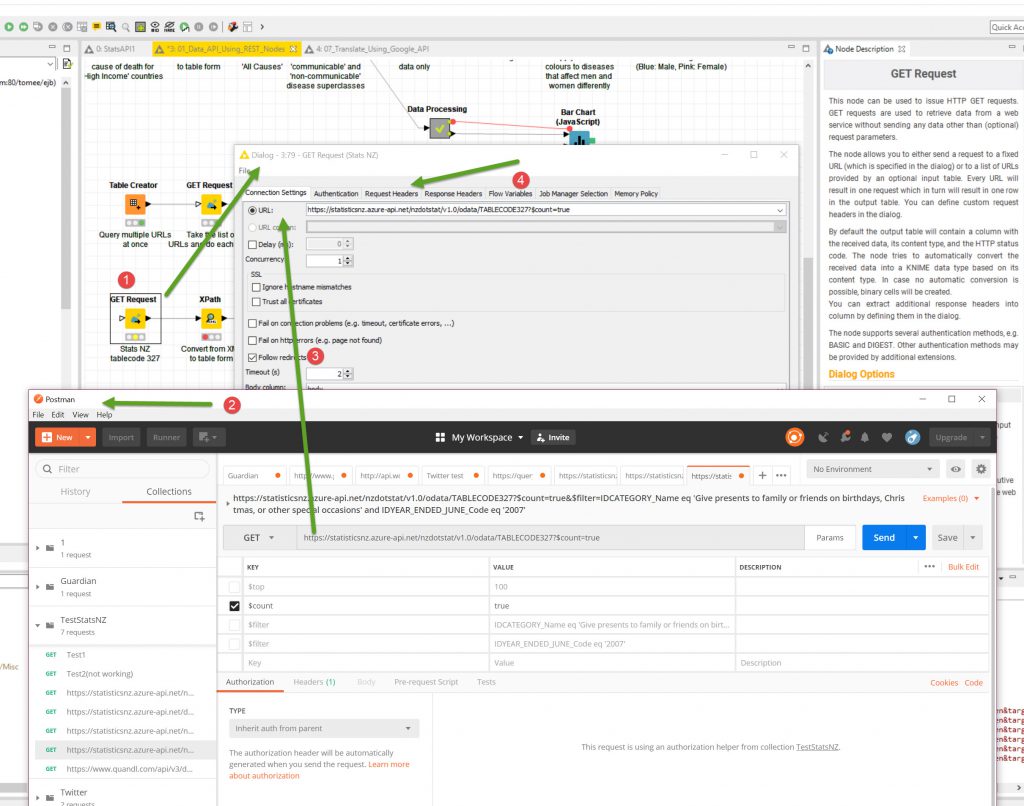Enable Ignore hostname mismatches checkbox
Viewport: 1024px width, 806px height.
click(x=257, y=287)
